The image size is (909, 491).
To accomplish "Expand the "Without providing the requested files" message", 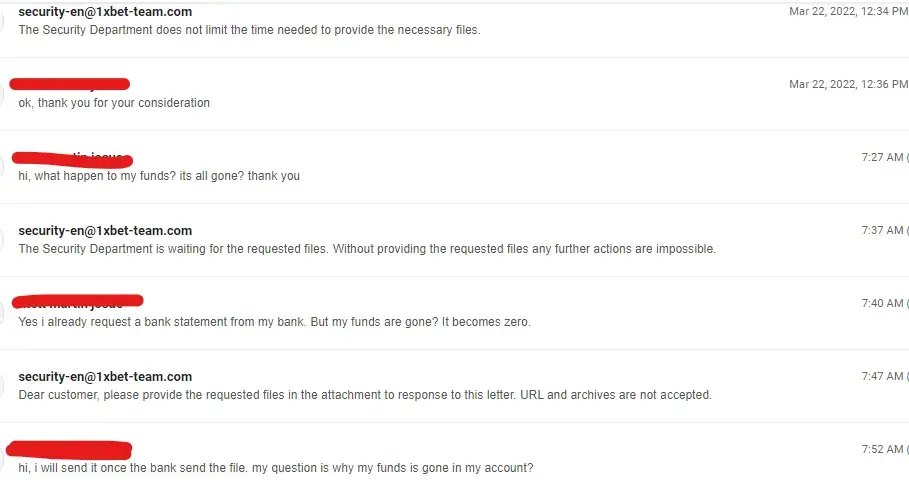I will [367, 249].
